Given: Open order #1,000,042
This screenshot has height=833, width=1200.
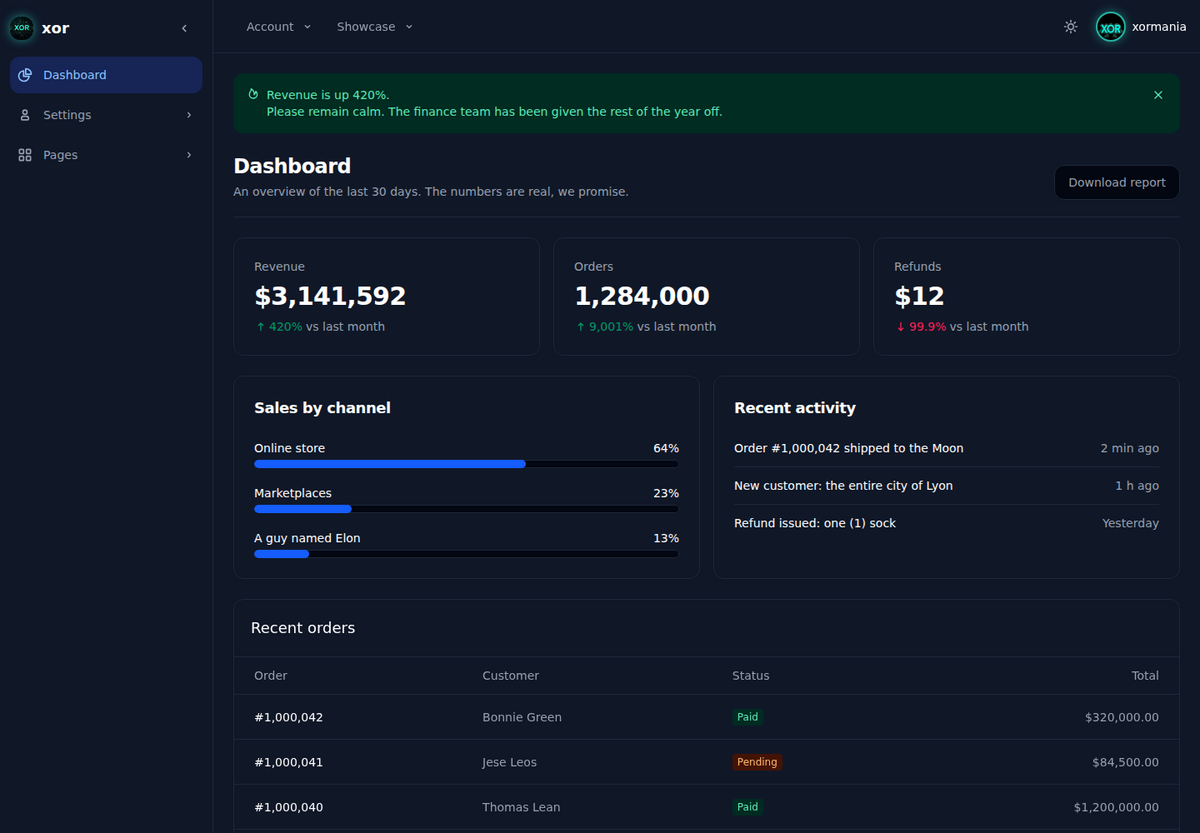Looking at the screenshot, I should [x=289, y=717].
